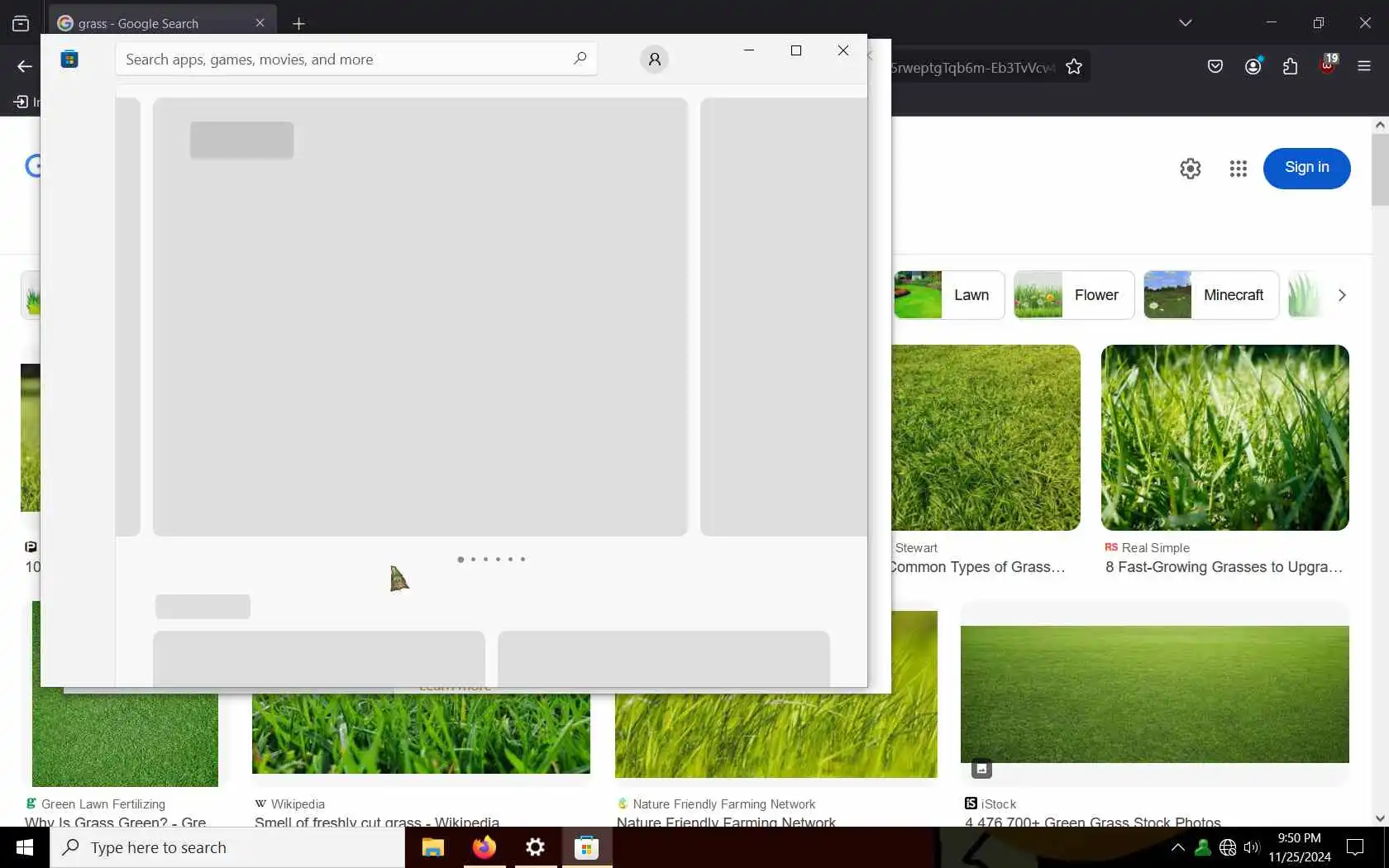Click the ad blocker icon with badge 19
The image size is (1389, 868).
point(1328,64)
